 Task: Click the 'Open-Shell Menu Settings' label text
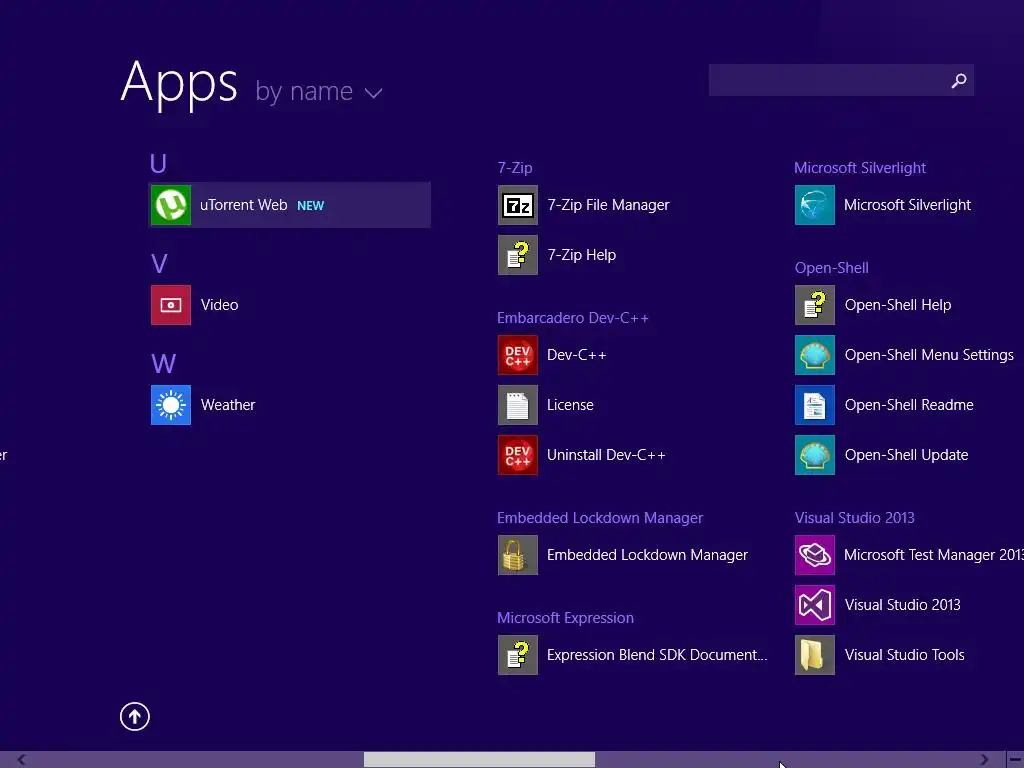929,355
